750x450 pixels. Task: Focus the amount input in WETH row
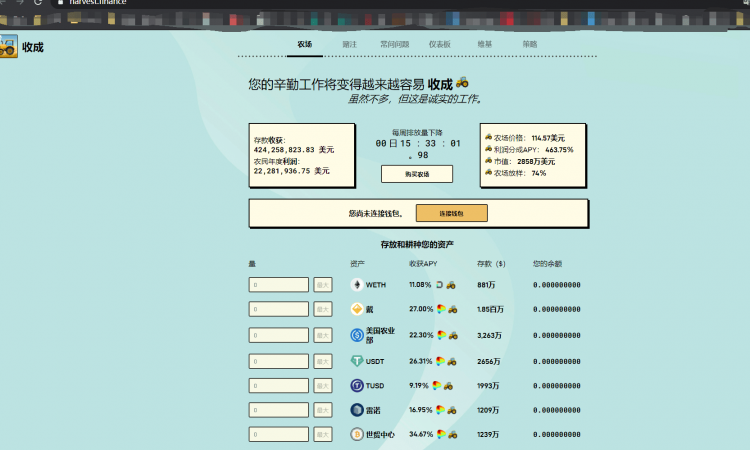pyautogui.click(x=279, y=285)
